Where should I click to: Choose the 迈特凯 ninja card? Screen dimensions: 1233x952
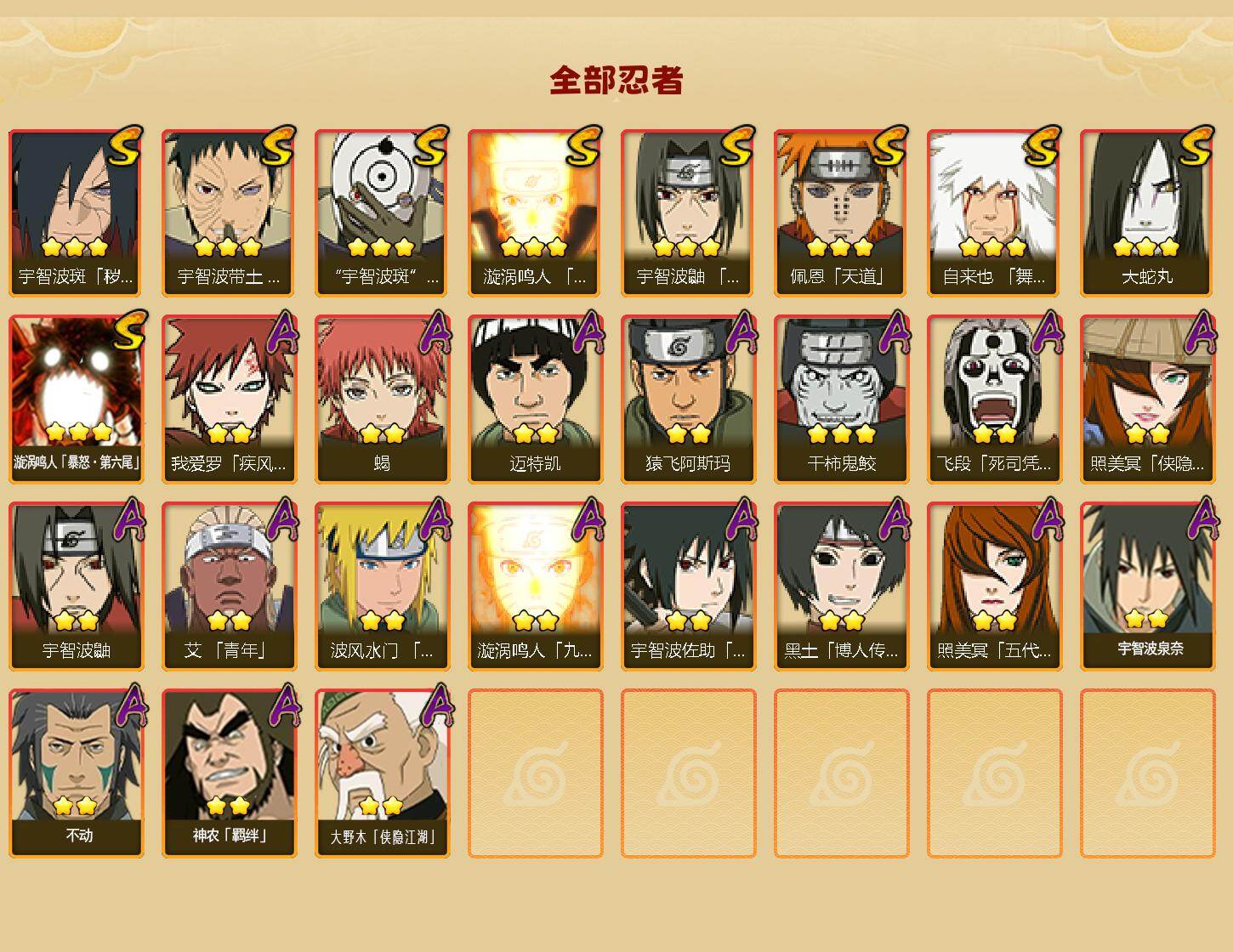[535, 399]
